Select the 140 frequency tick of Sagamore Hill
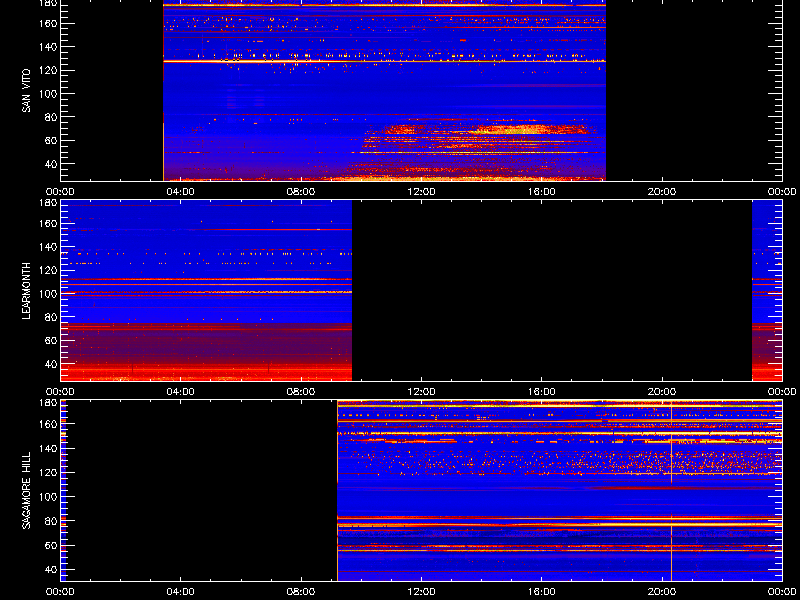 tap(50, 448)
